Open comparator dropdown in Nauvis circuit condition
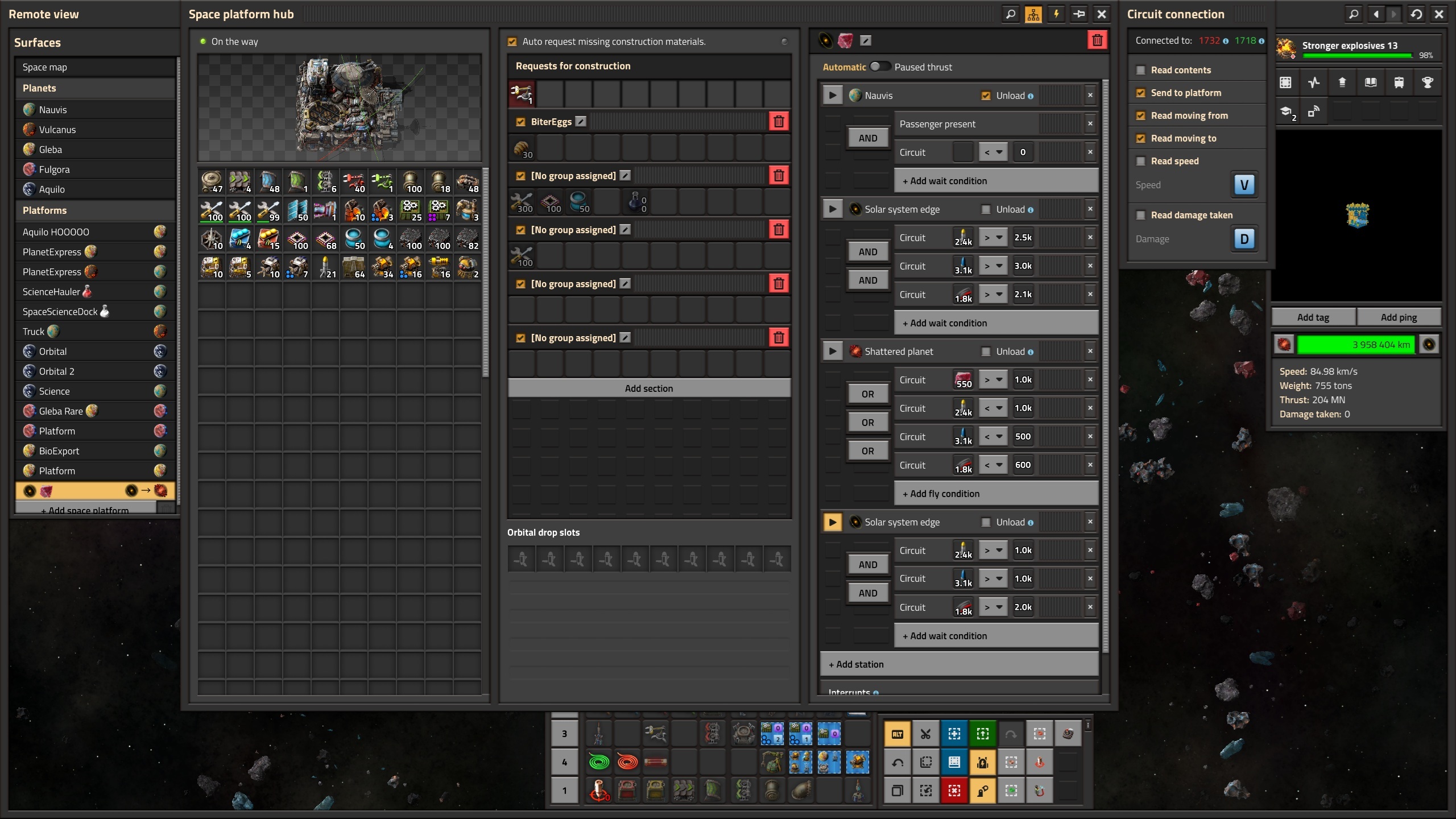1456x819 pixels. pos(994,152)
